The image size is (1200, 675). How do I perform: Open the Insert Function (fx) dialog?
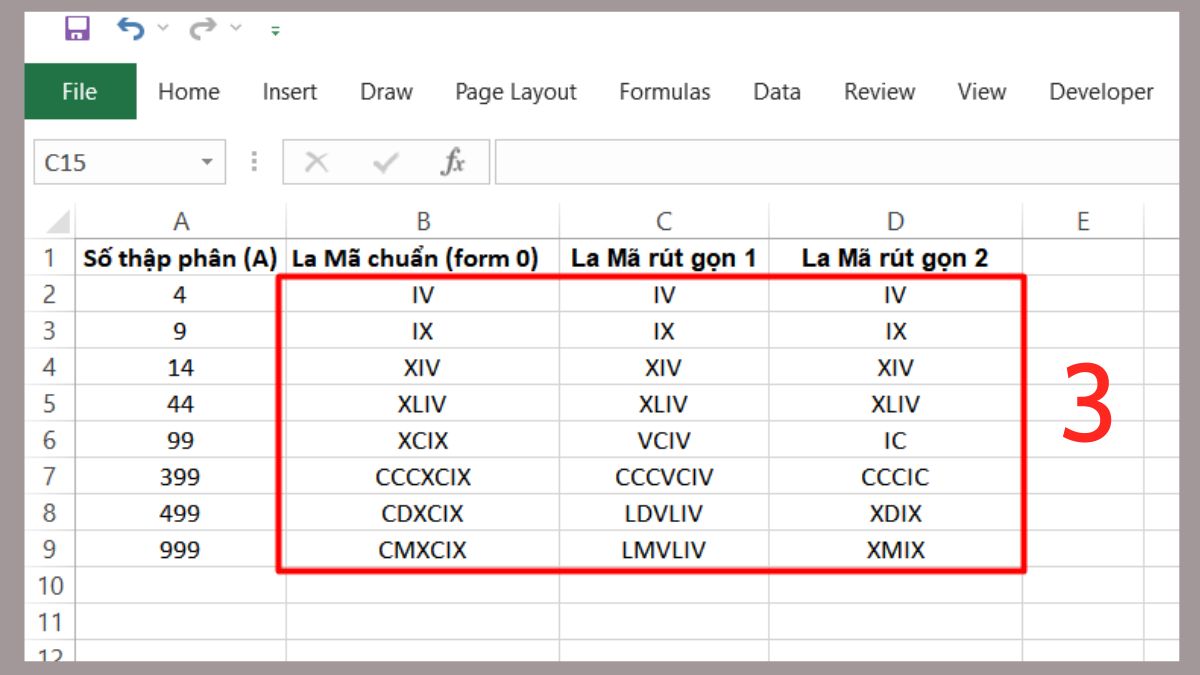(455, 161)
